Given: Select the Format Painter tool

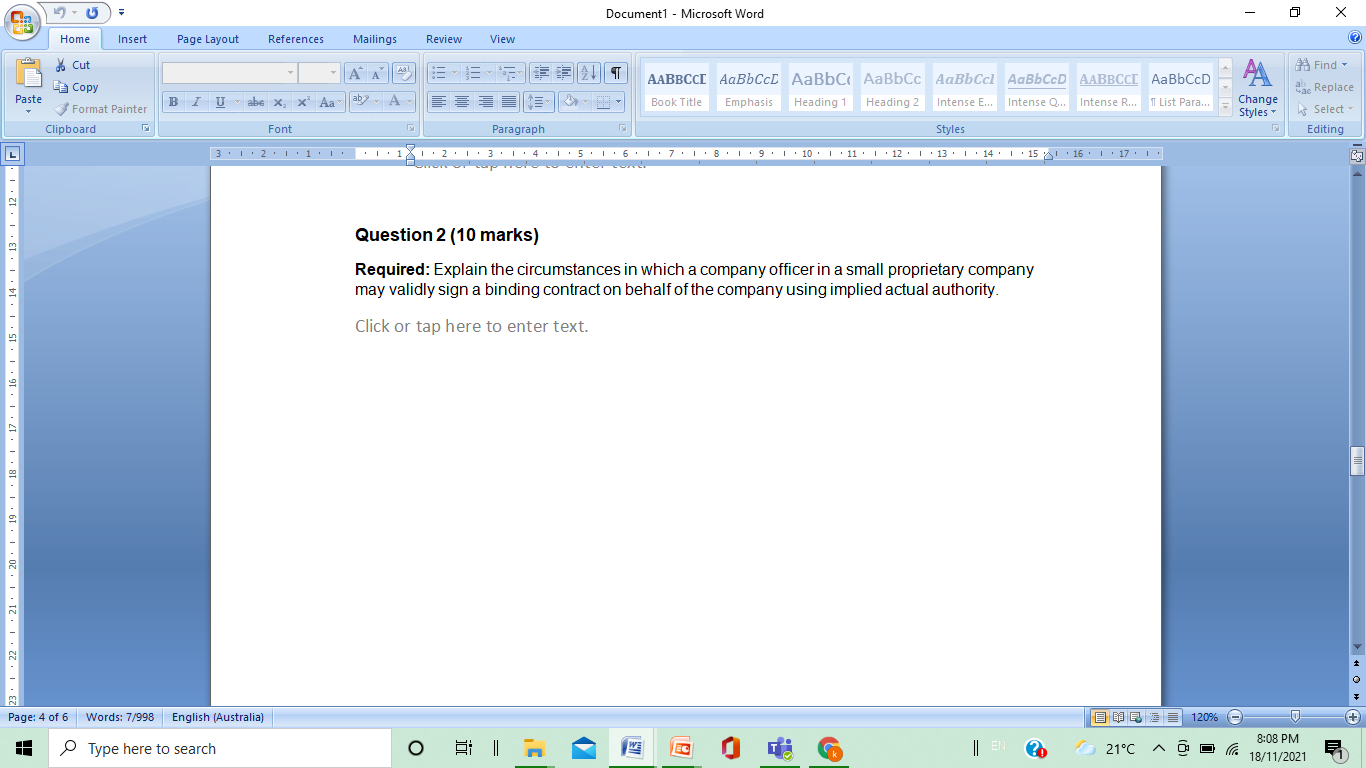Looking at the screenshot, I should click(101, 108).
